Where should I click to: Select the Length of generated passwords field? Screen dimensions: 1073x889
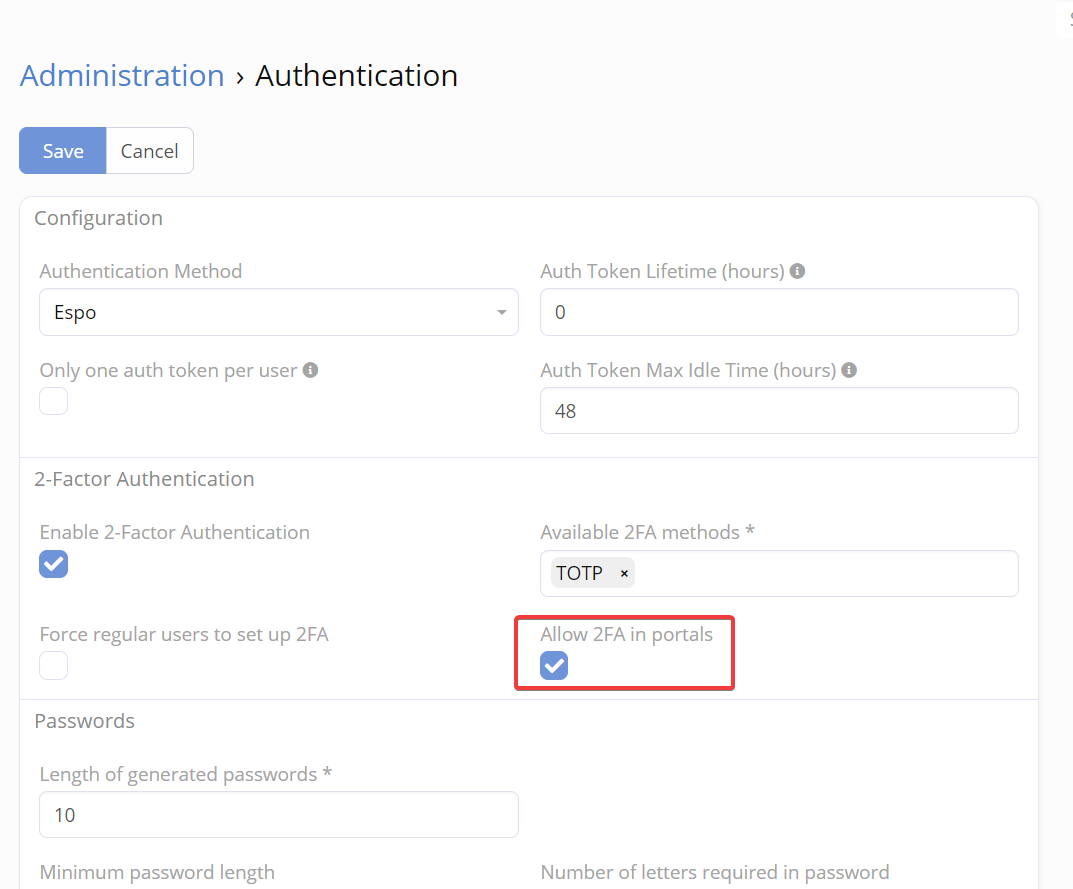[x=279, y=815]
